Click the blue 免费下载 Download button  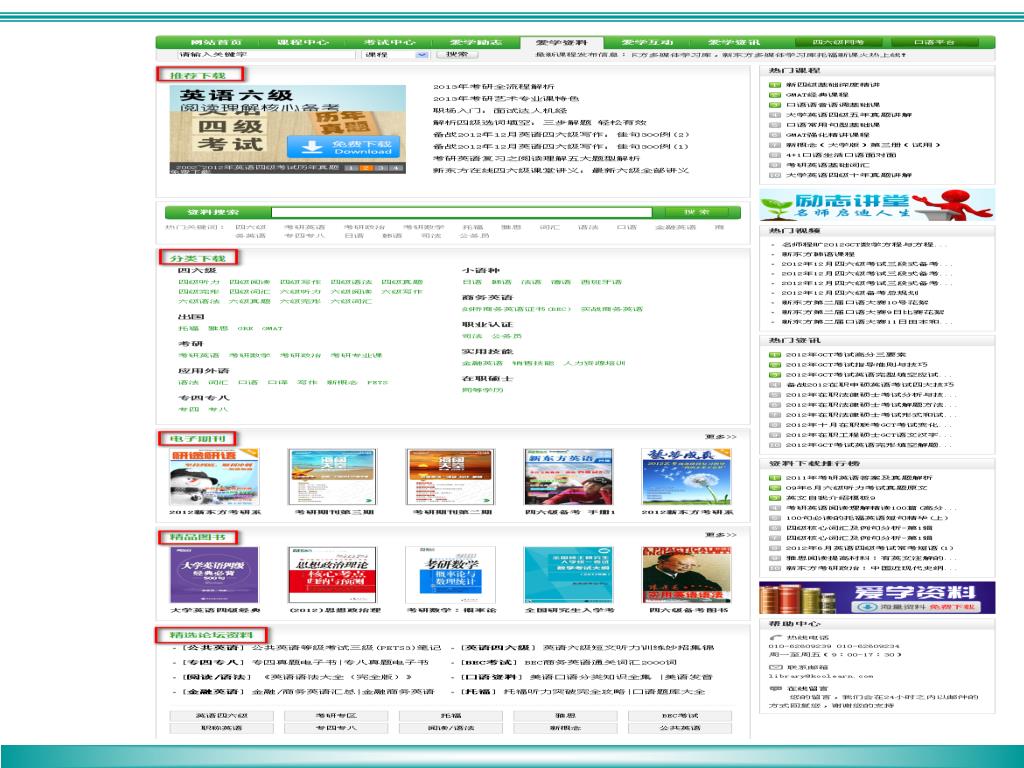point(353,146)
